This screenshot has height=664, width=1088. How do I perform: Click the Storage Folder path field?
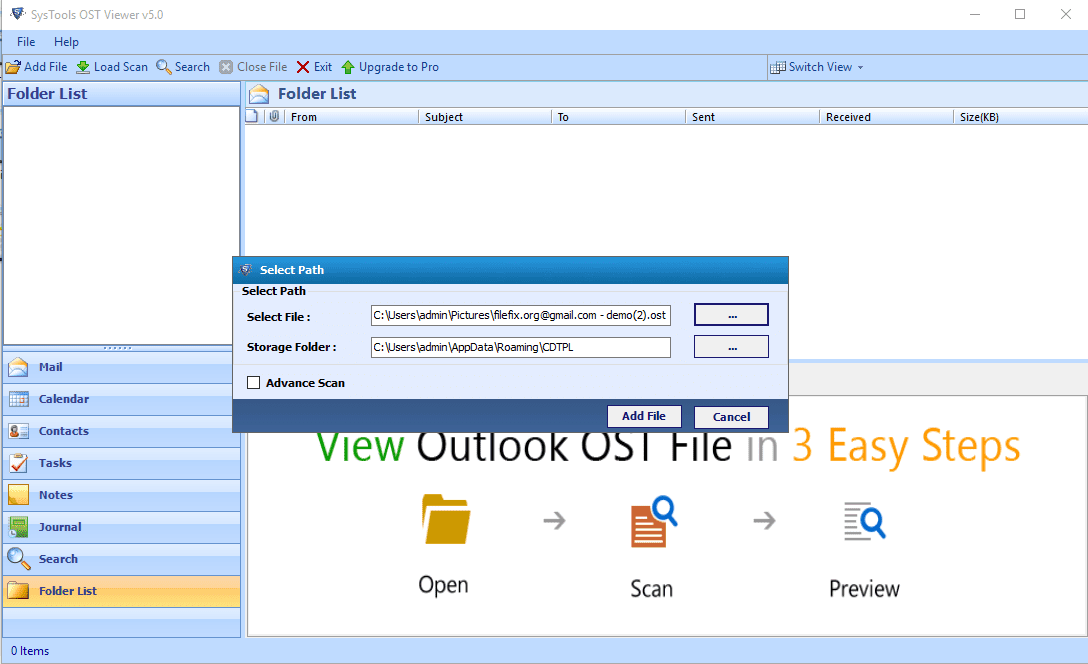(x=520, y=347)
